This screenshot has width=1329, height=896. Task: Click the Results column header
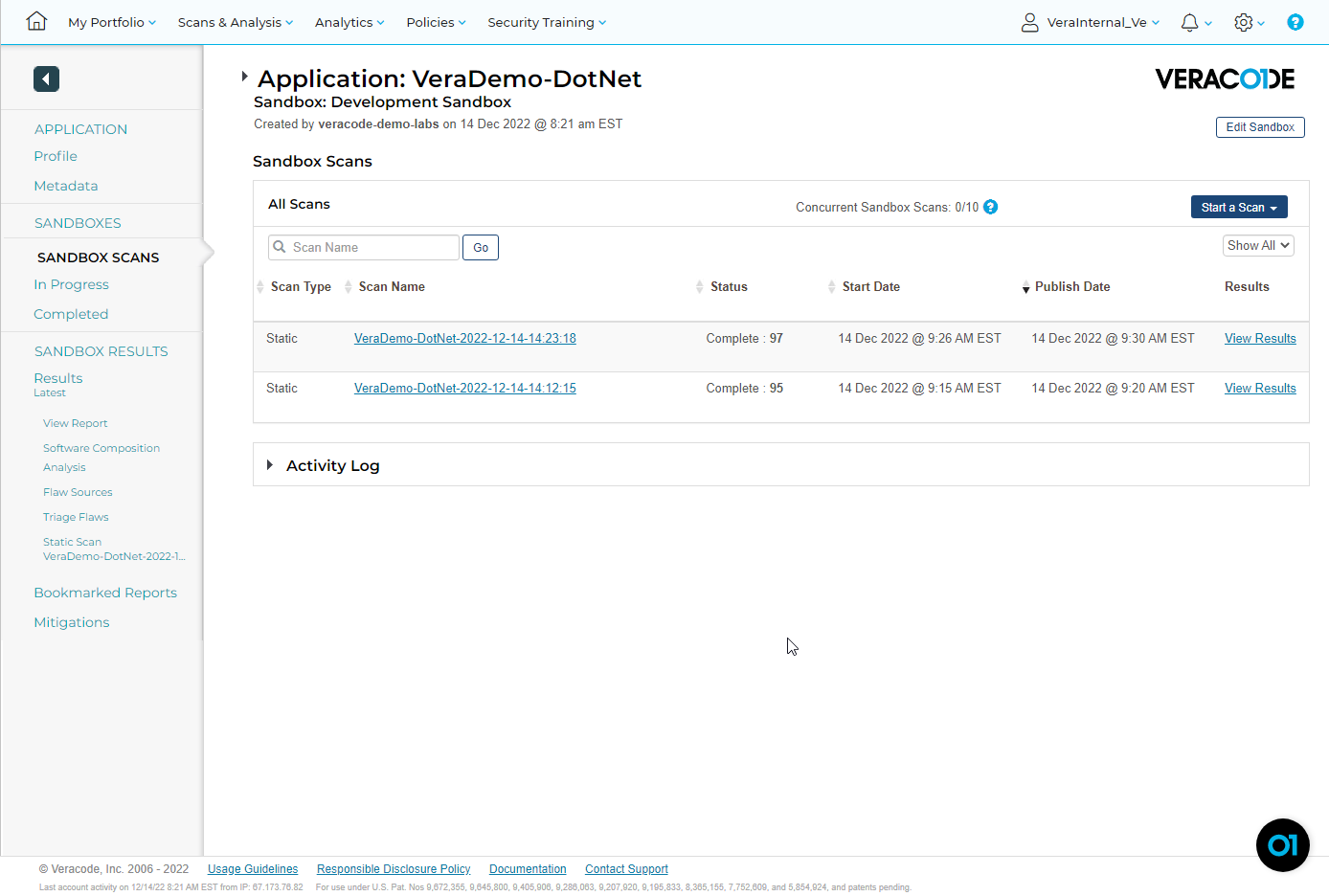click(1247, 287)
